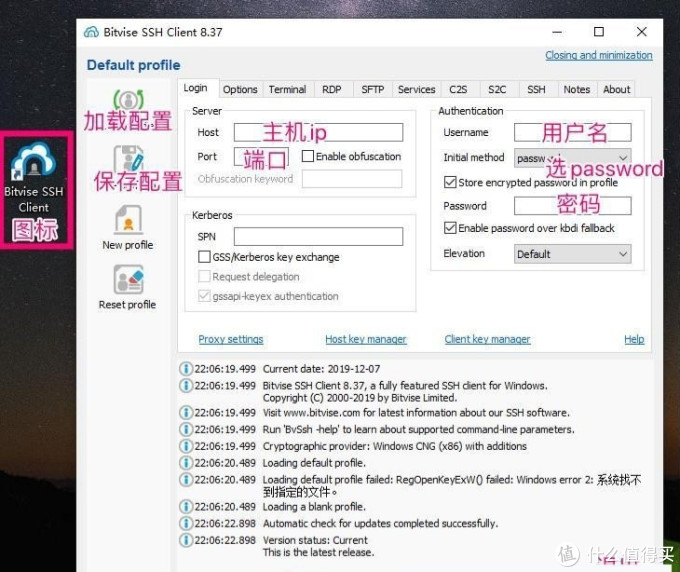680x572 pixels.
Task: Enable the obfuscation checkbox
Action: pyautogui.click(x=307, y=156)
